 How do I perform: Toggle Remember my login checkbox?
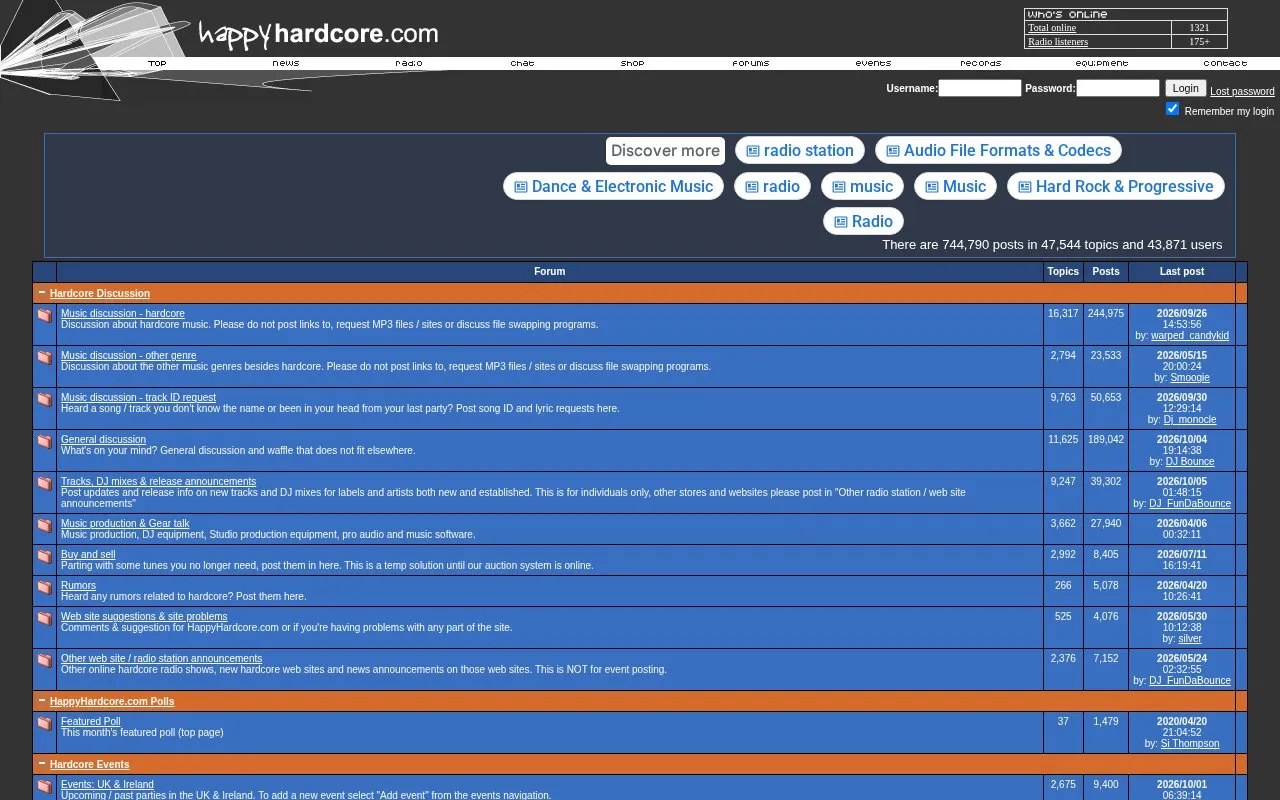point(1172,109)
